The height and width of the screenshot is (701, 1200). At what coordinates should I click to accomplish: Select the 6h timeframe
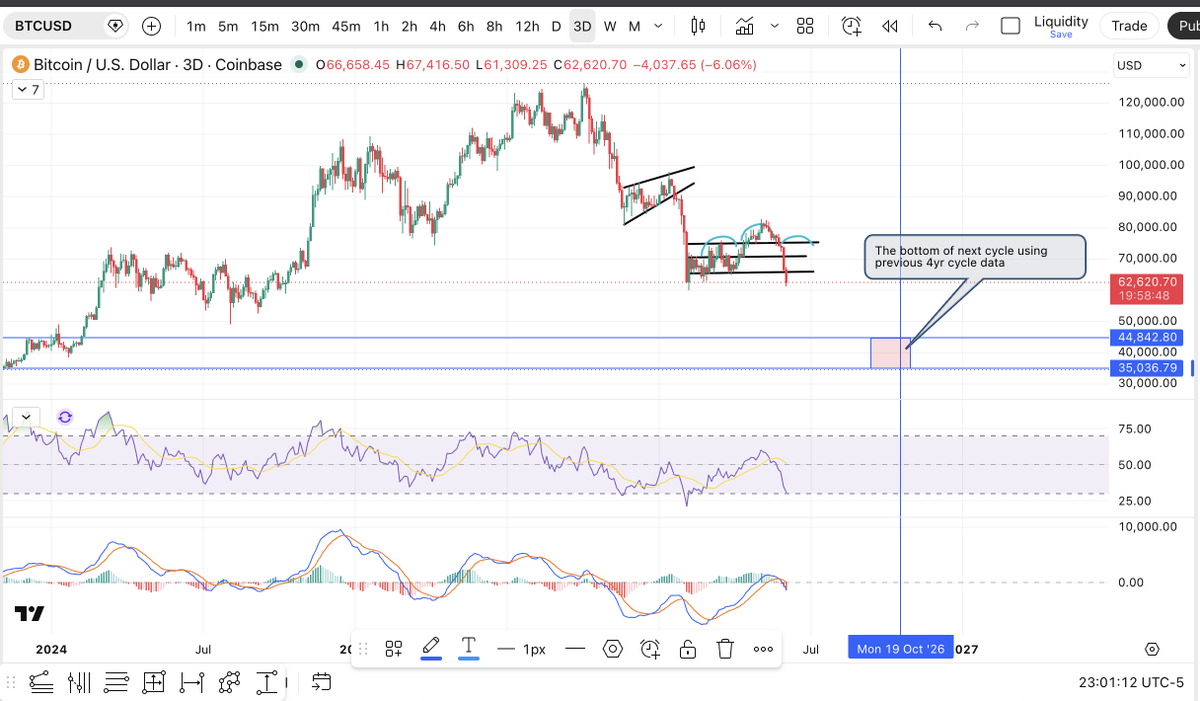tap(466, 26)
